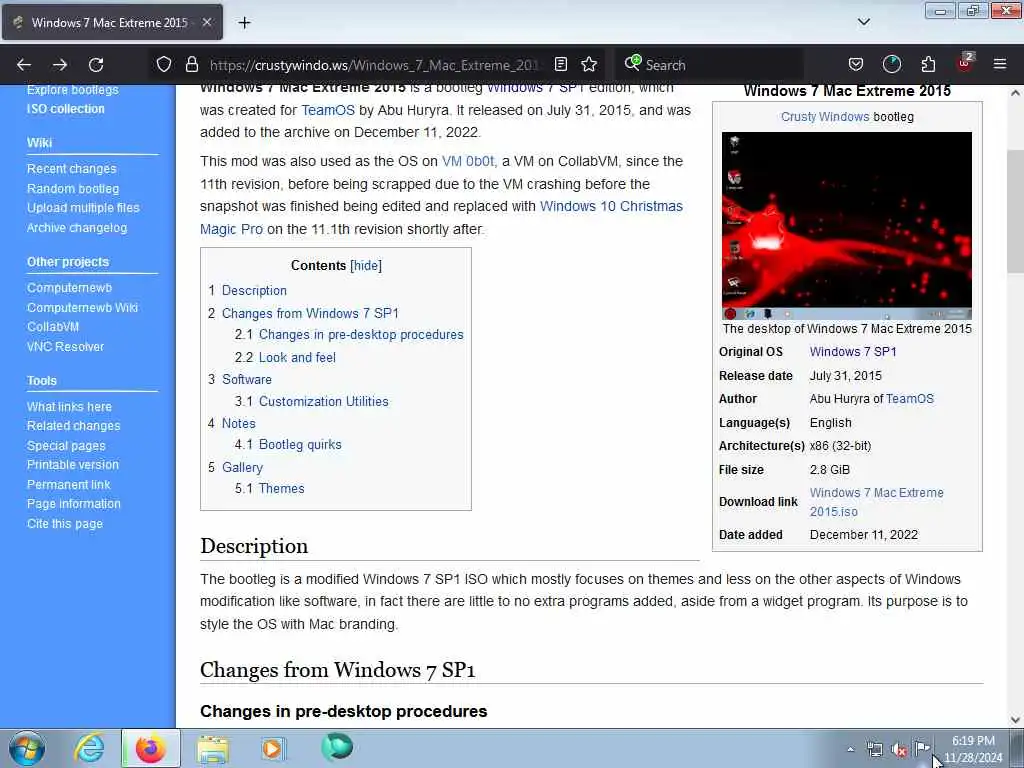Viewport: 1024px width, 768px height.
Task: Select the Windows 7 Mac Extreme 2015 tab
Action: coord(110,22)
